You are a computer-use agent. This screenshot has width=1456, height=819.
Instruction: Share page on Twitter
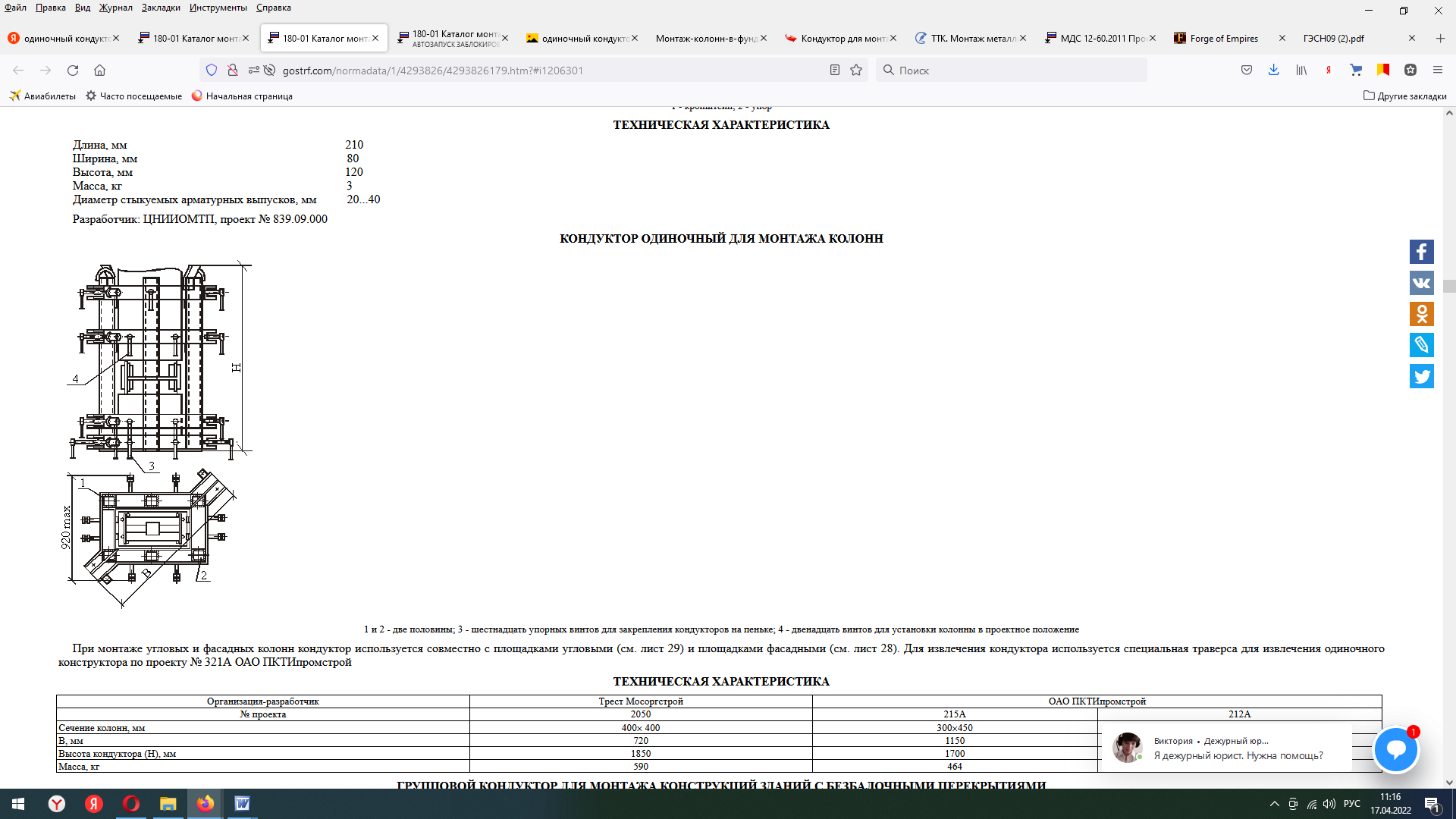click(x=1422, y=376)
